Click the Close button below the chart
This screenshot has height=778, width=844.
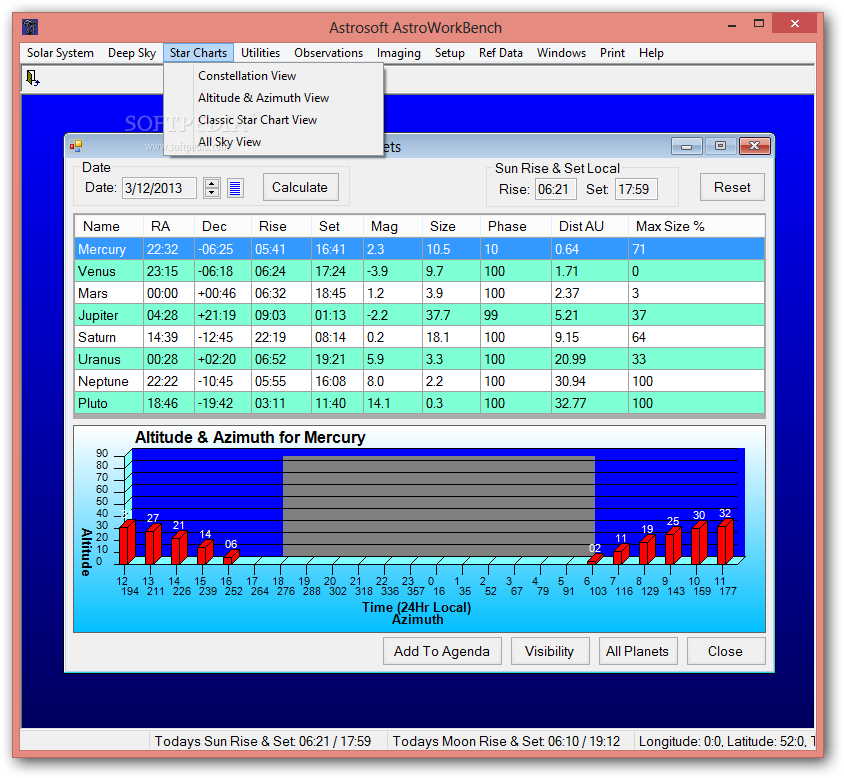(x=726, y=651)
